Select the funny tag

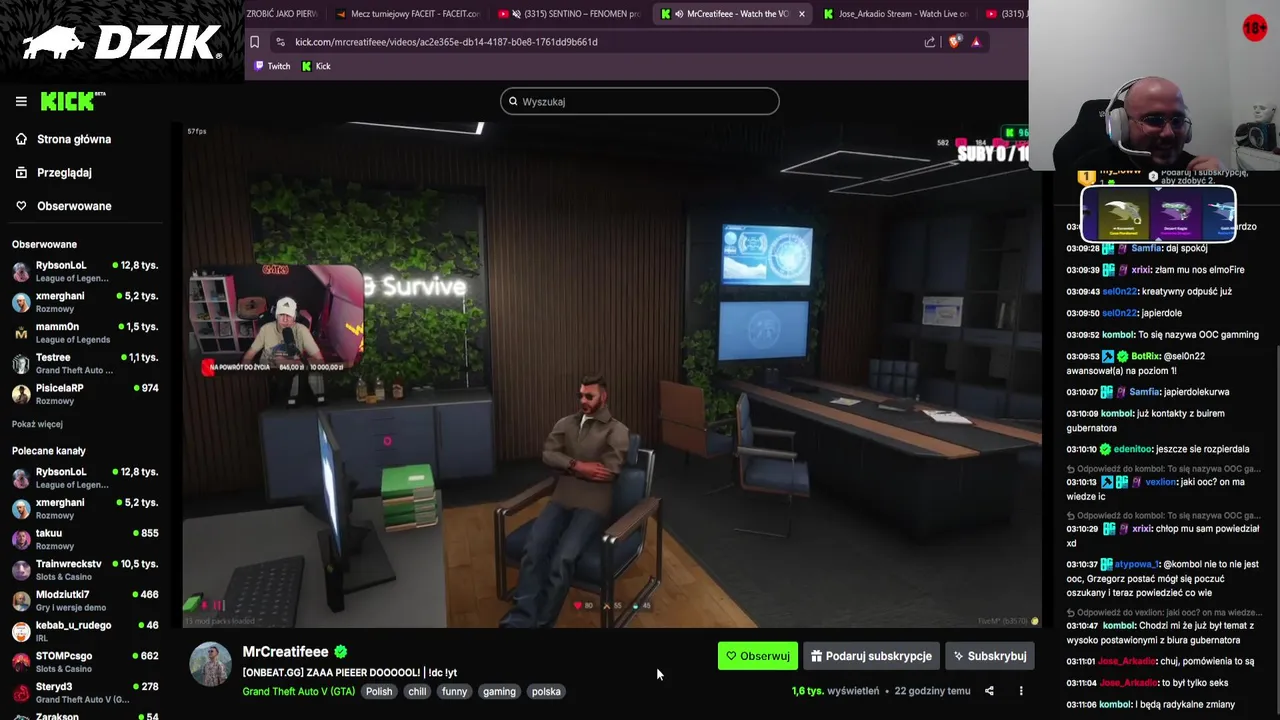click(x=454, y=691)
